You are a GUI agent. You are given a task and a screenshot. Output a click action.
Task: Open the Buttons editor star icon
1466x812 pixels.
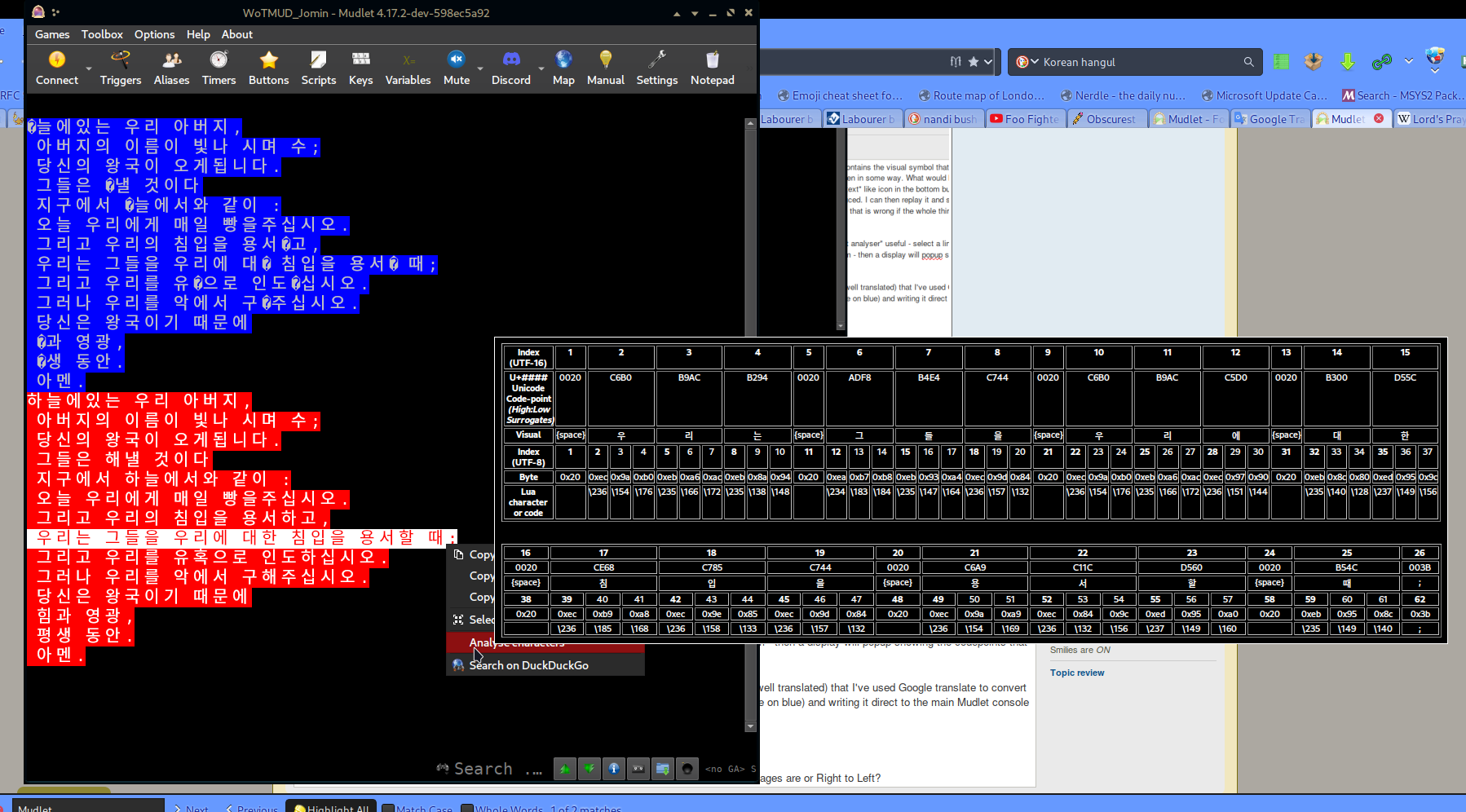[269, 60]
